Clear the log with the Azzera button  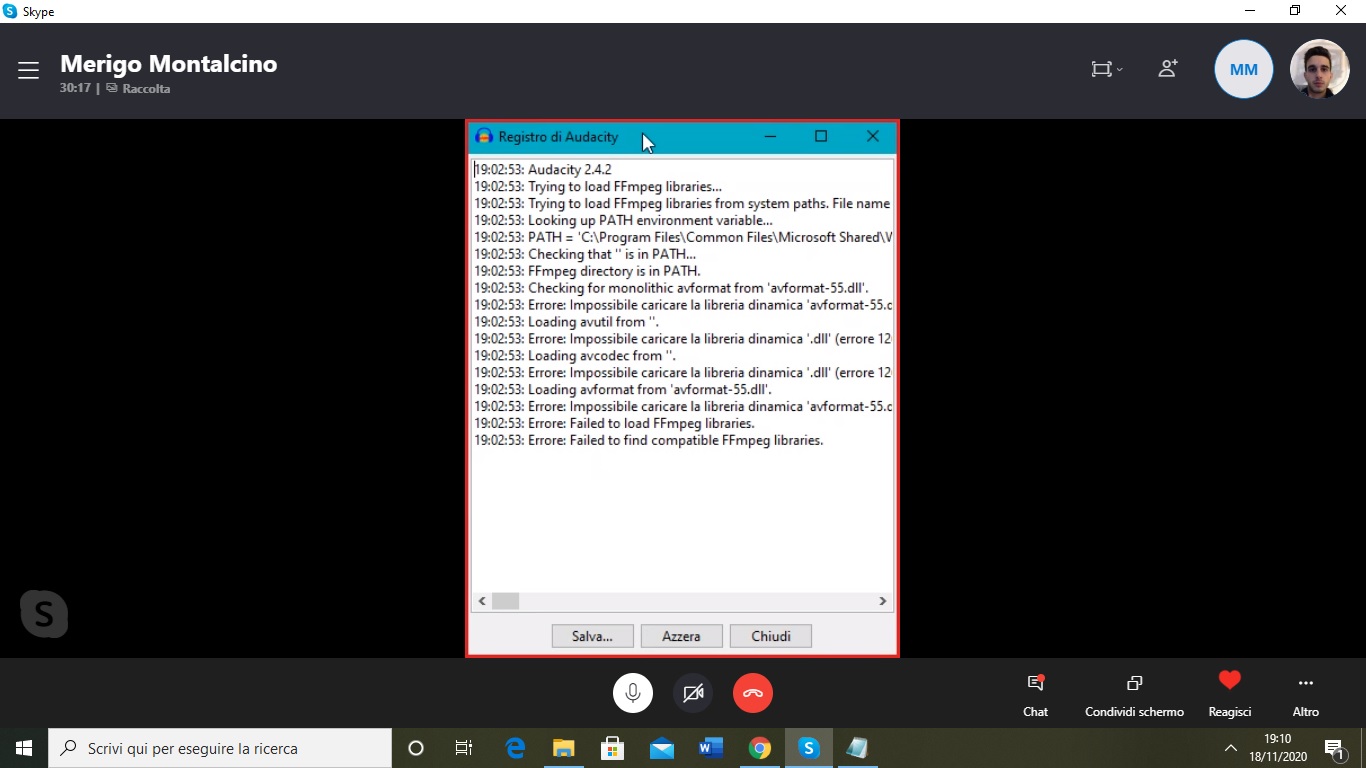point(681,636)
